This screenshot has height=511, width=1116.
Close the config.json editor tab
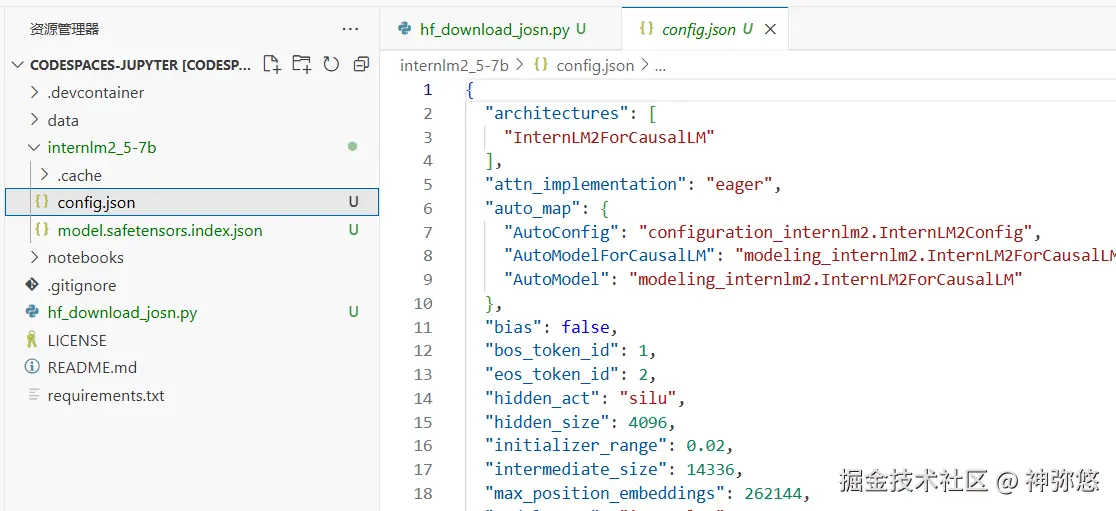point(770,29)
